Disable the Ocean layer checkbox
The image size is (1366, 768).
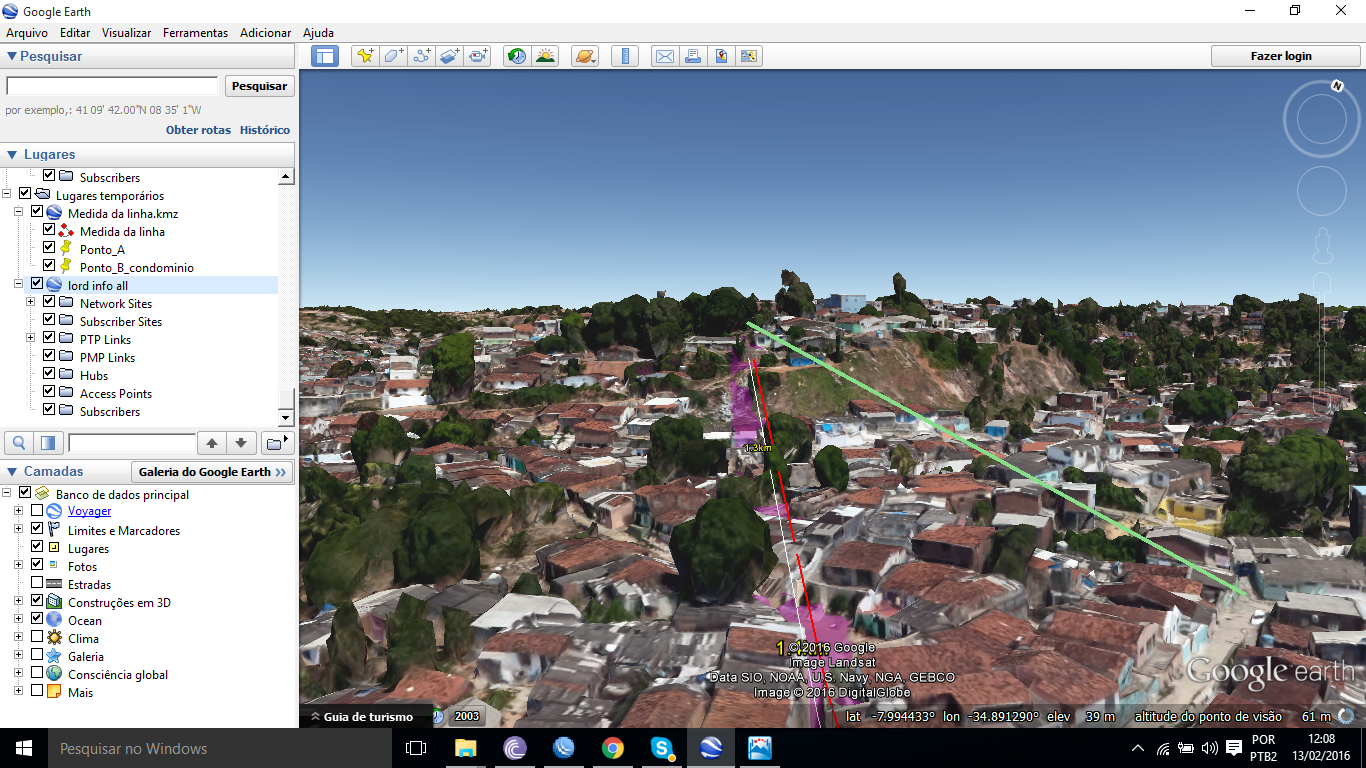pos(37,620)
